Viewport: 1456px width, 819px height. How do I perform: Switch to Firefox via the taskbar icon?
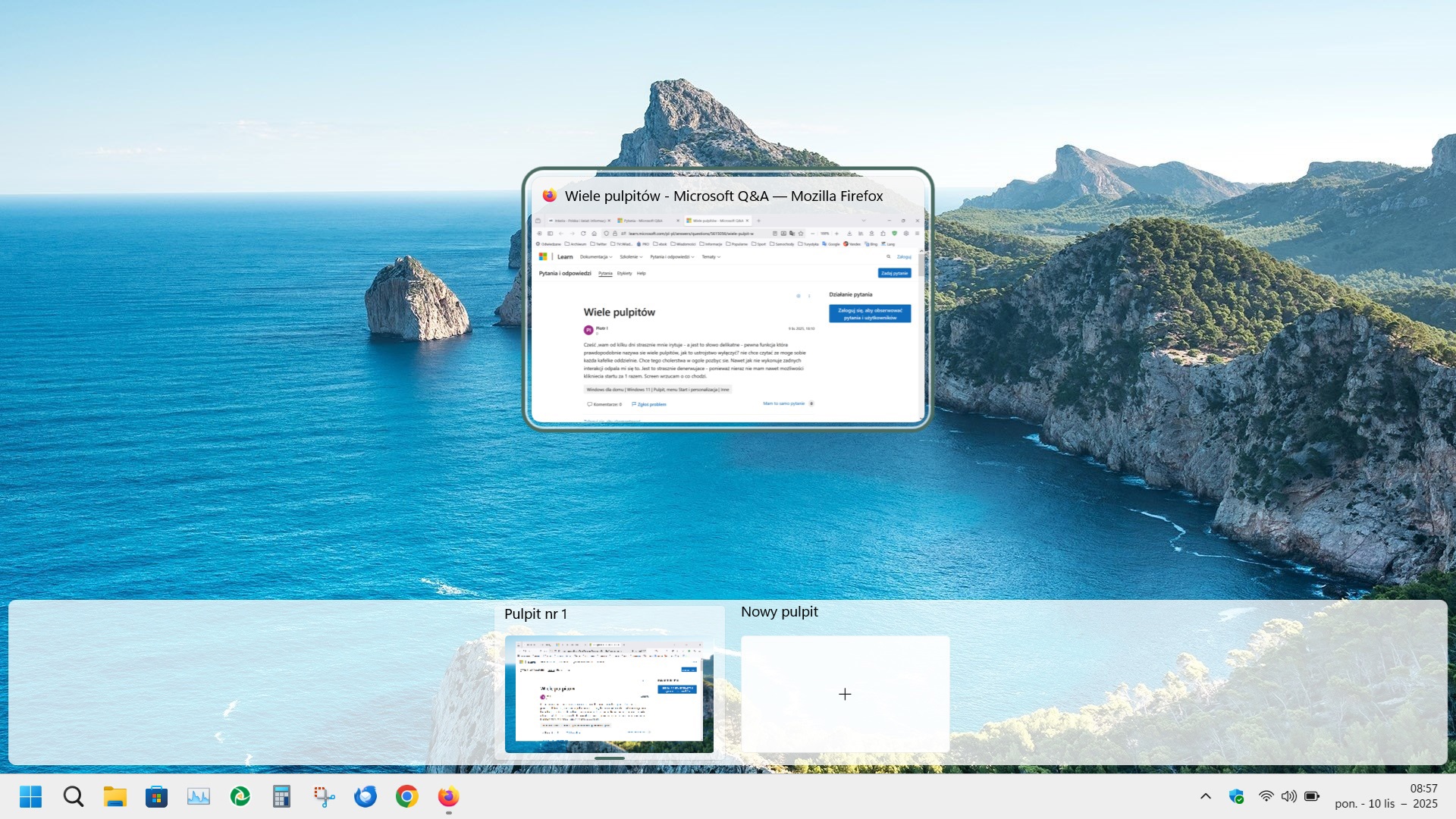448,796
